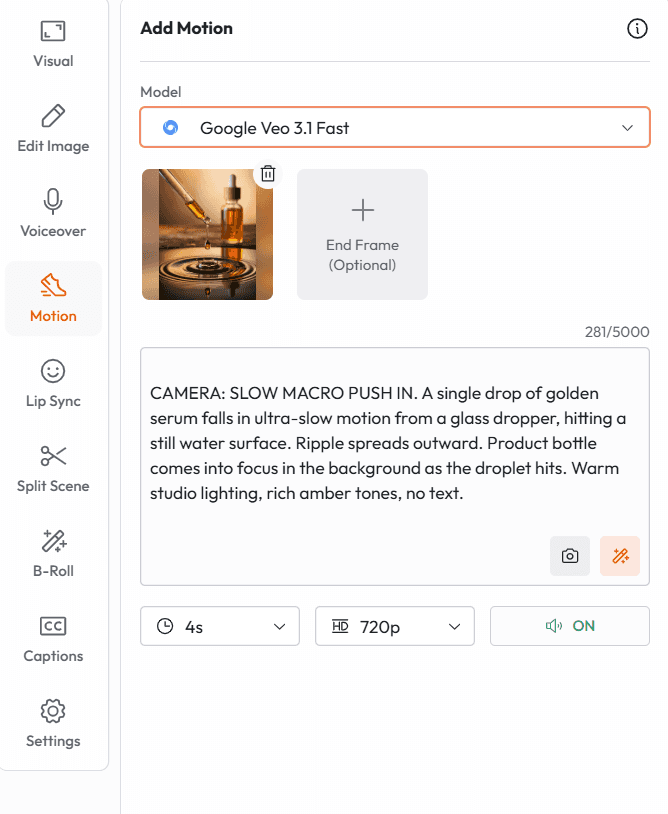Toggle the audio ON button
Viewport: 668px width, 814px height.
pos(570,626)
